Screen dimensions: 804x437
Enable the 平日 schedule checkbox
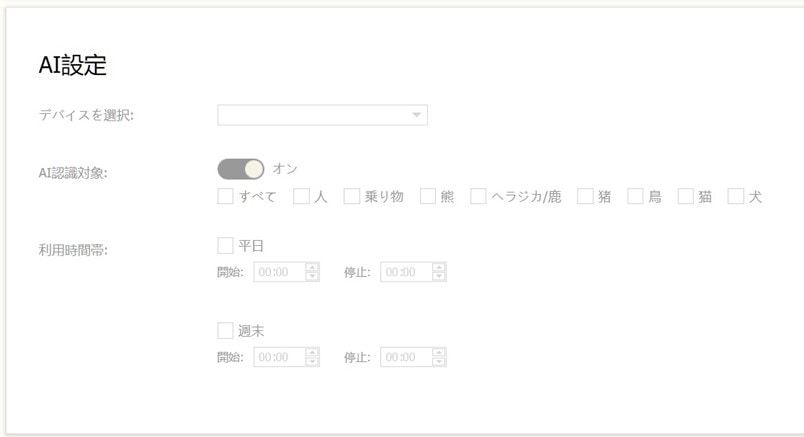pyautogui.click(x=225, y=246)
